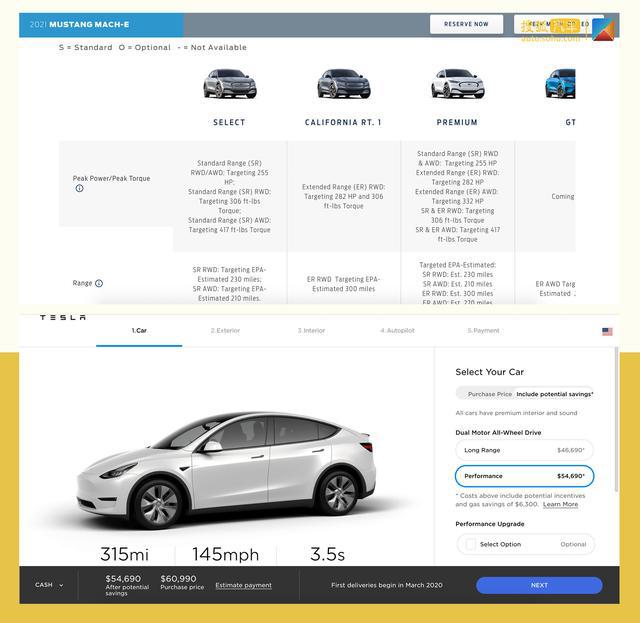Screen dimensions: 640x623
Task: Open the Peak Power/Peak Torque info icon
Action: [80, 188]
